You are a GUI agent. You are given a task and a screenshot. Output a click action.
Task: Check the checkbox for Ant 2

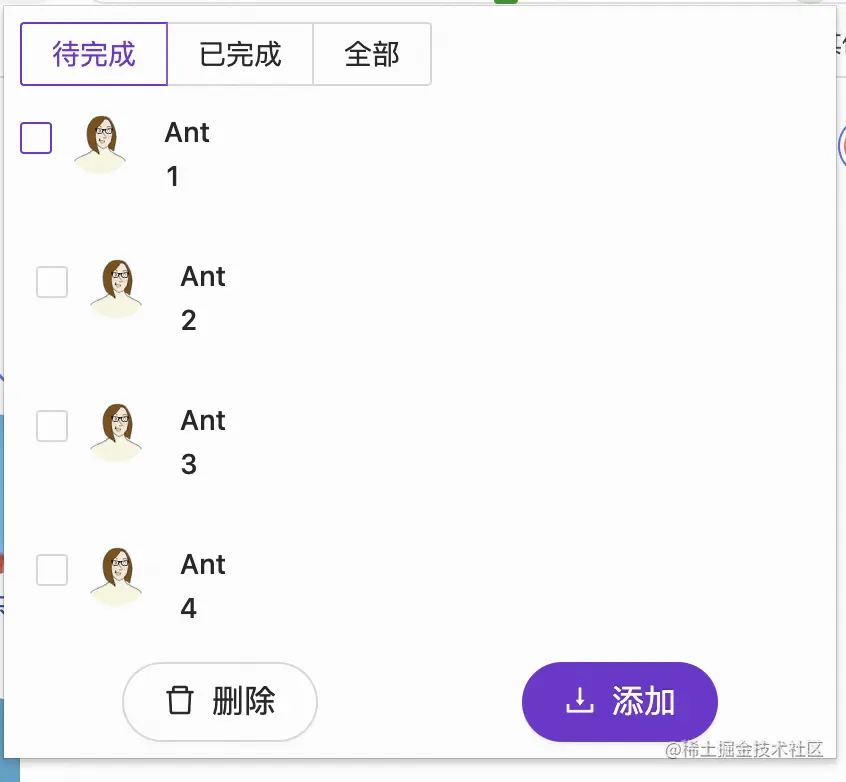(51, 282)
